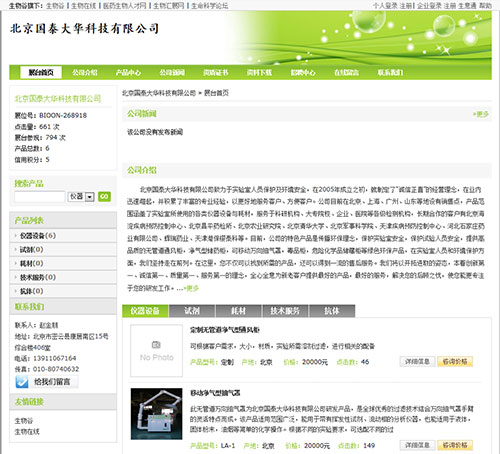This screenshot has width=500, height=454.
Task: Open the 资质证书 navigation item
Action: [216, 72]
